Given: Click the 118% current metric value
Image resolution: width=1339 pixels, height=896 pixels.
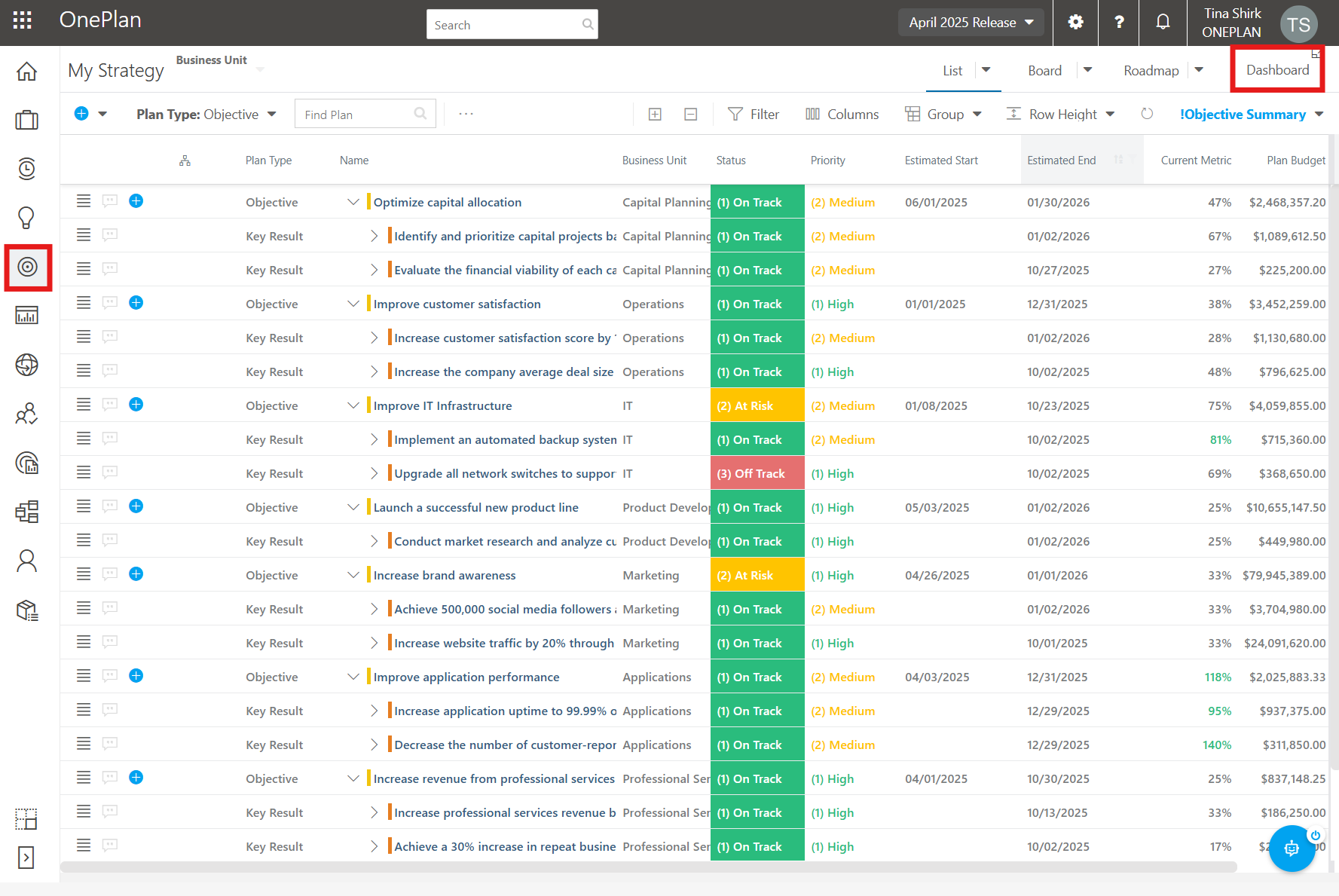Looking at the screenshot, I should [x=1217, y=677].
